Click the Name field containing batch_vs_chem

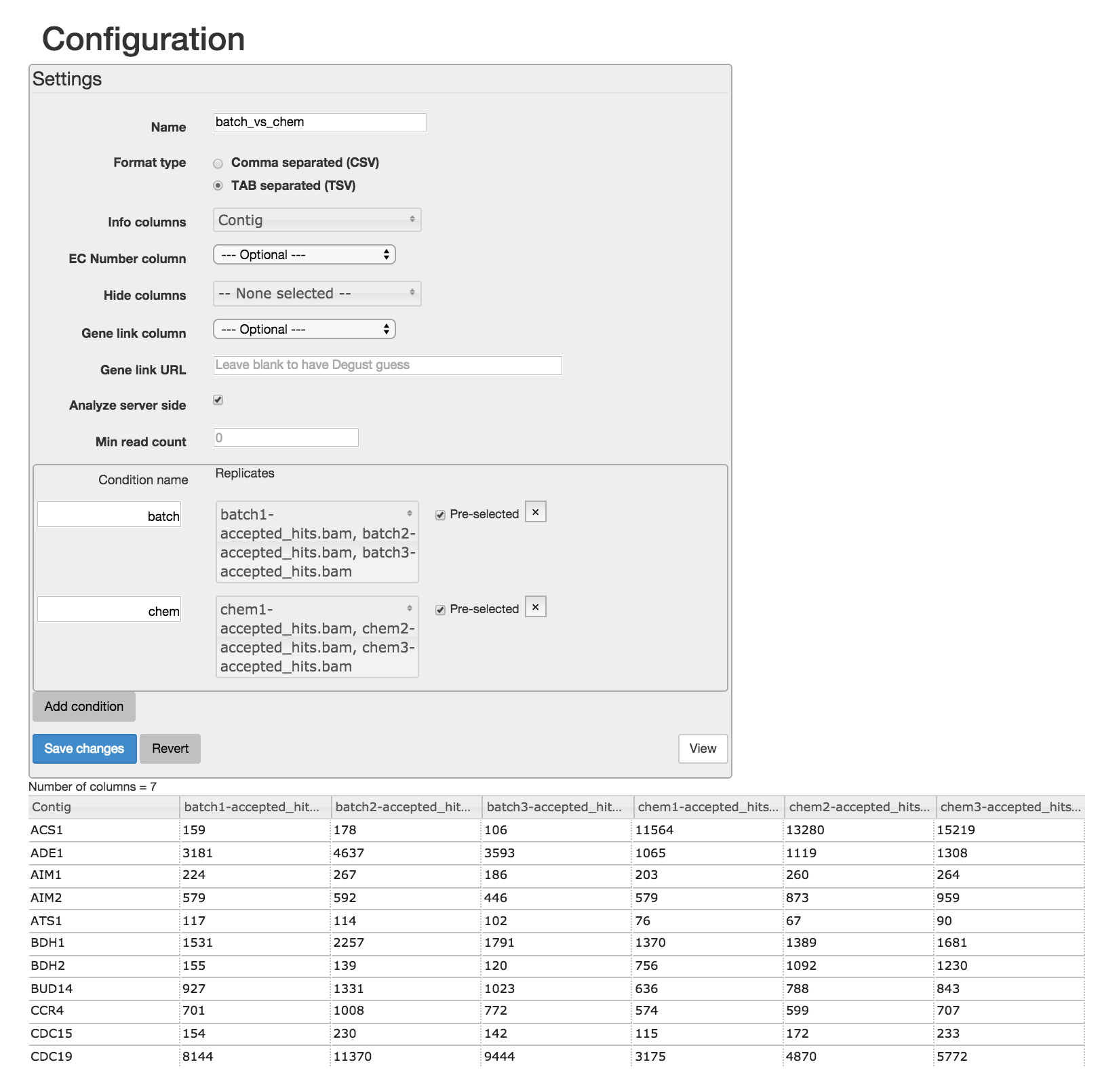click(x=319, y=123)
